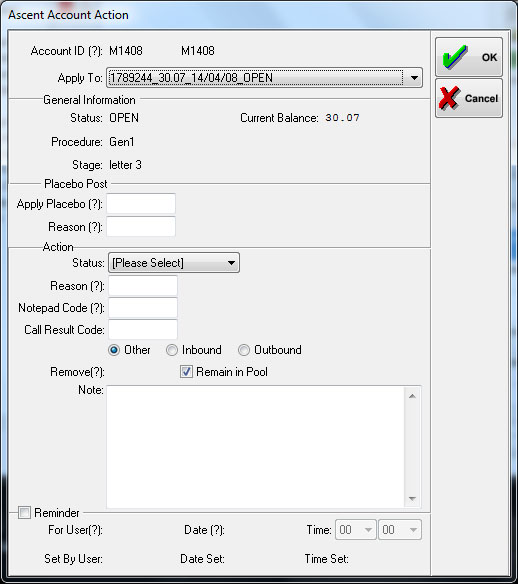Click the red X Cancel icon
Viewport: 518px width, 584px height.
449,98
